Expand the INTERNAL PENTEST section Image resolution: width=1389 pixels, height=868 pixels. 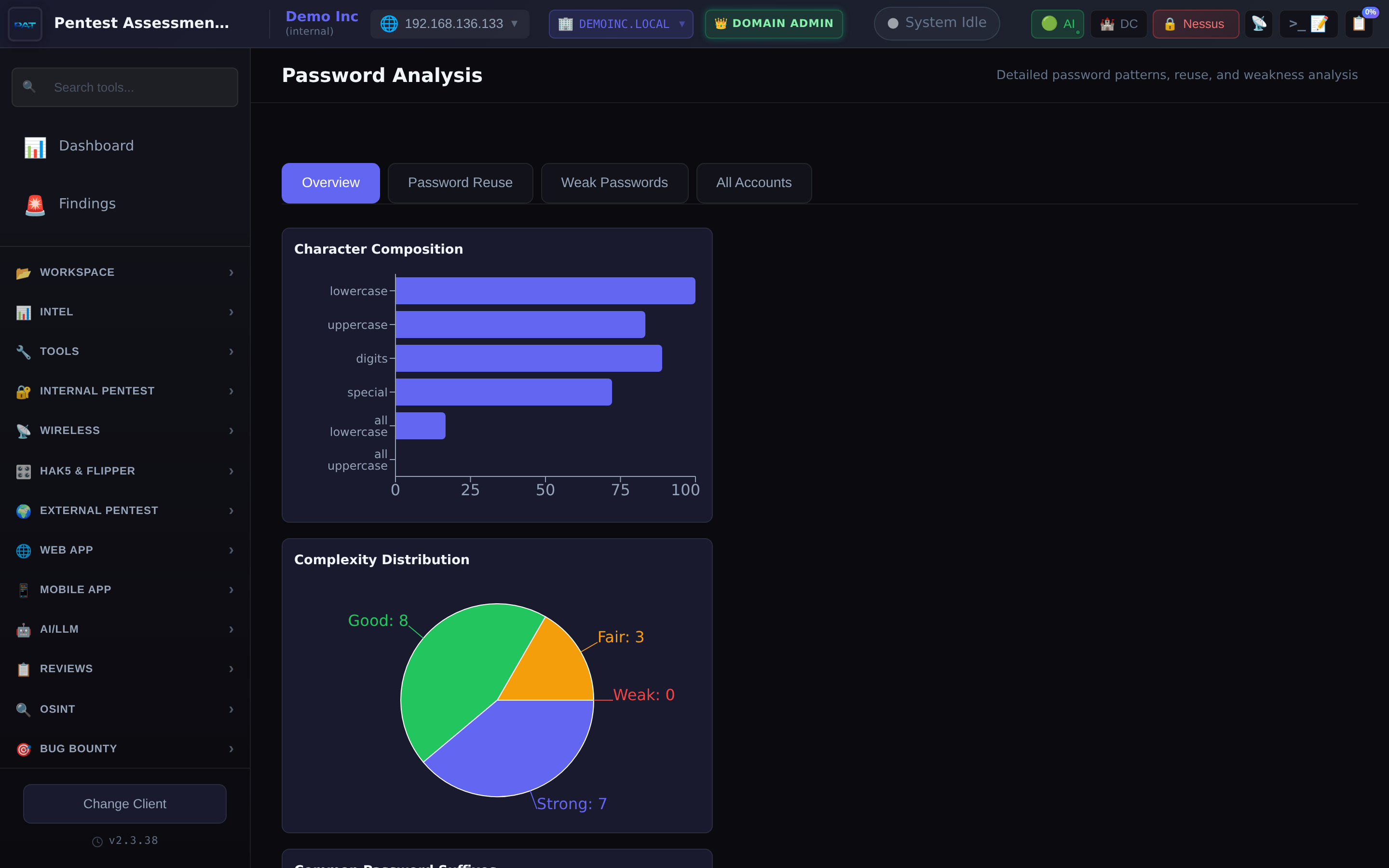point(97,391)
